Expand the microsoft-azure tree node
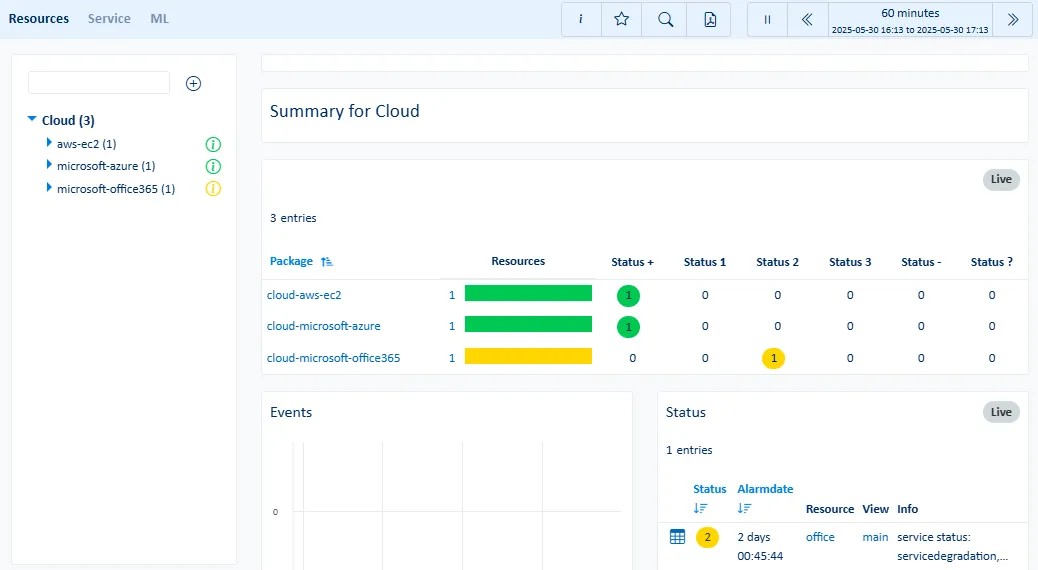The height and width of the screenshot is (570, 1038). tap(49, 165)
